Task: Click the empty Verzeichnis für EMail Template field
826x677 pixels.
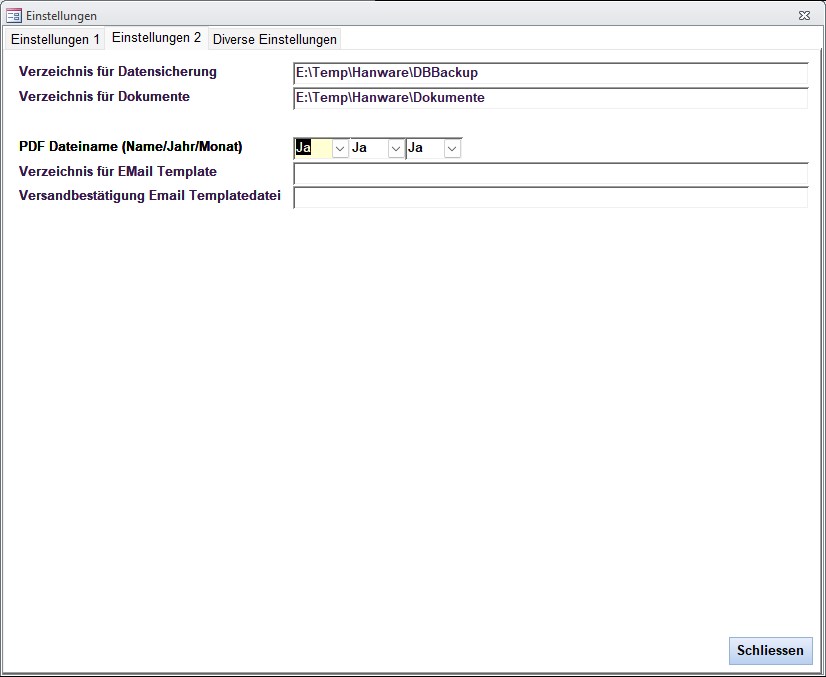Action: [x=550, y=174]
